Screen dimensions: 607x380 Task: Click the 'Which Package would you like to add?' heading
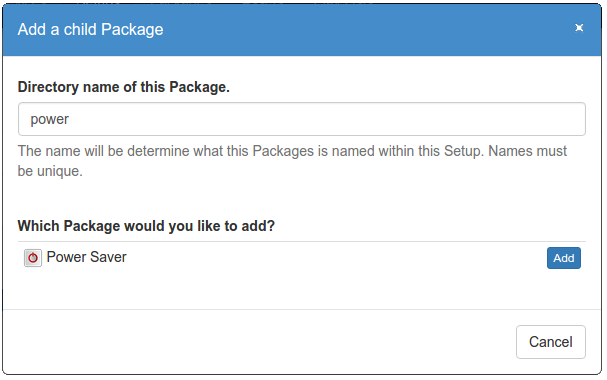click(146, 226)
